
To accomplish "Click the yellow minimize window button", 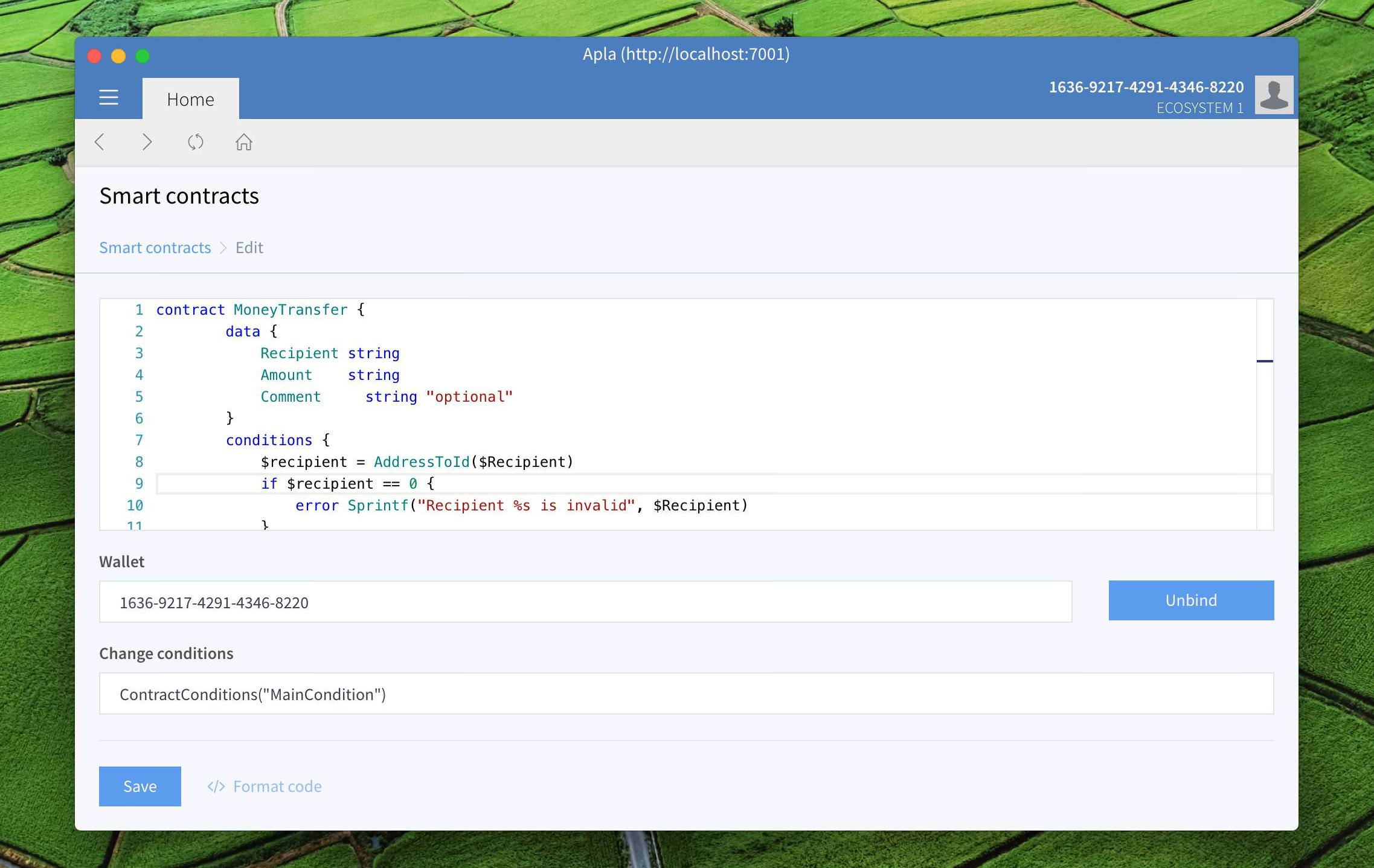I will coord(118,56).
